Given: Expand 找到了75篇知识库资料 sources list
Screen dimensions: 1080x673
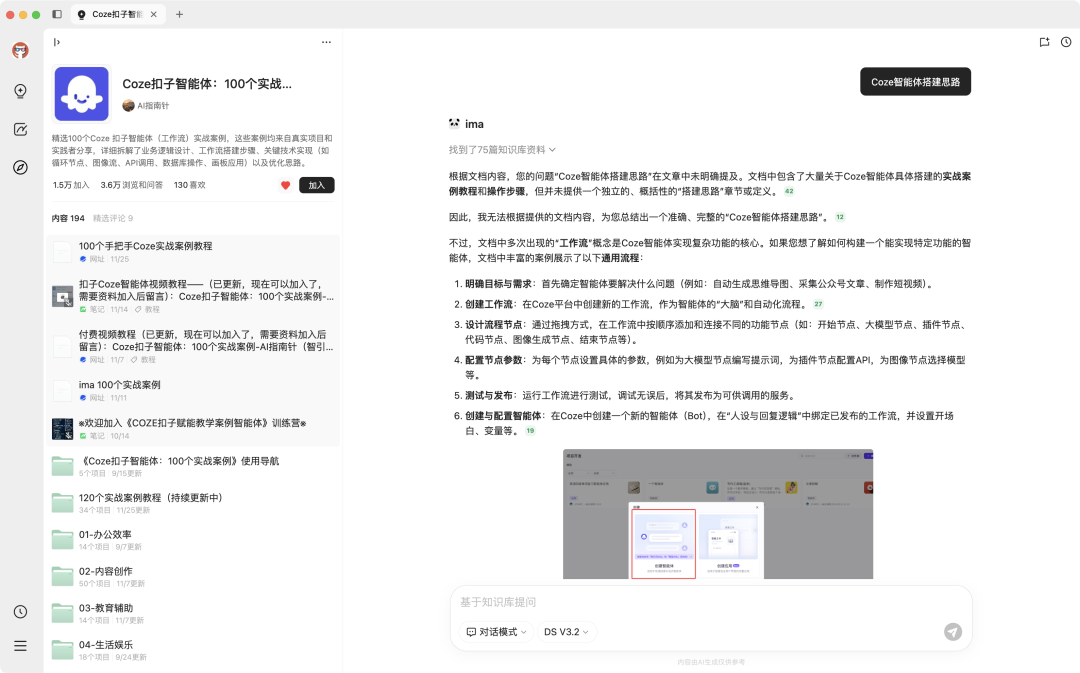Looking at the screenshot, I should (502, 149).
